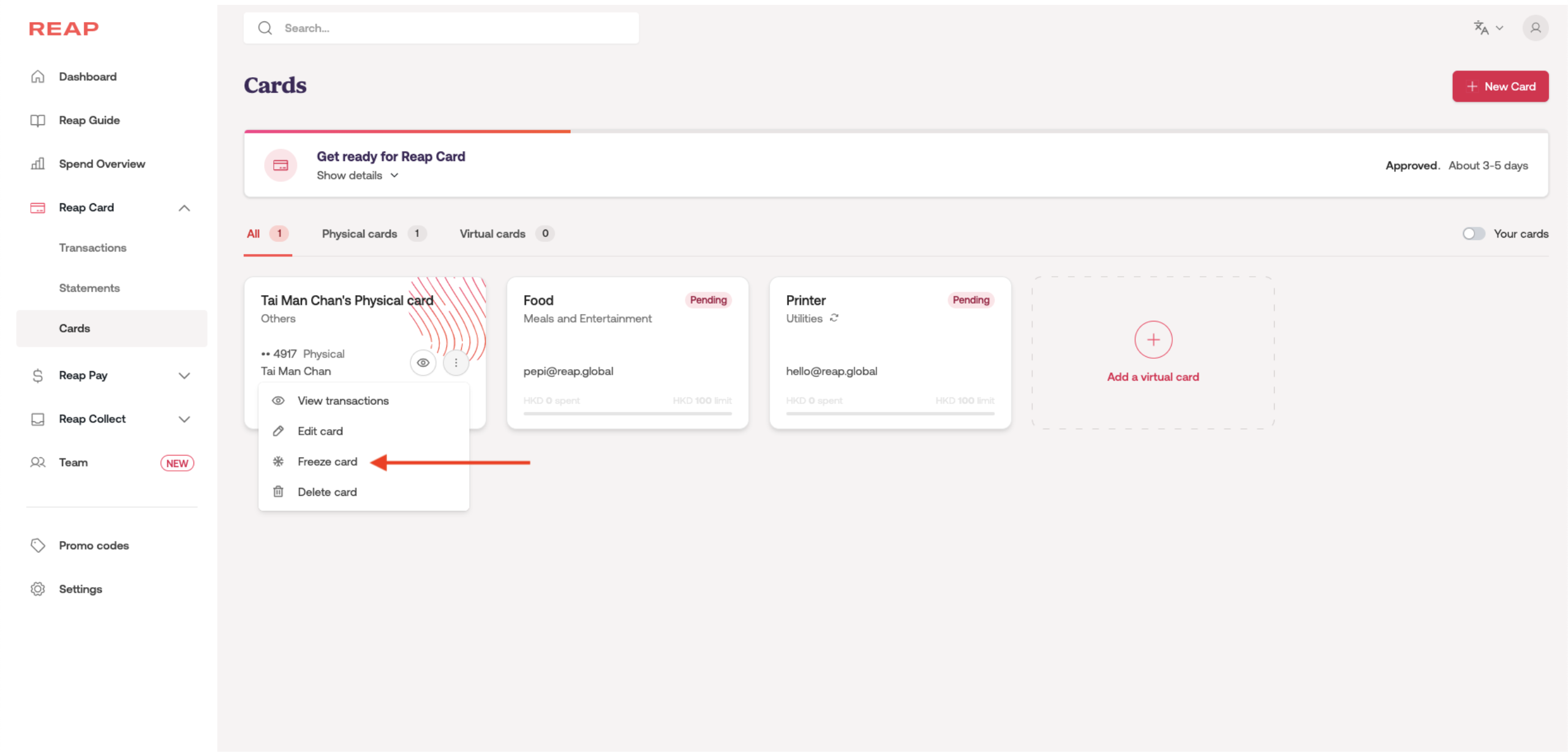Click the three-dot menu on physical card
1568x753 pixels.
click(x=456, y=363)
